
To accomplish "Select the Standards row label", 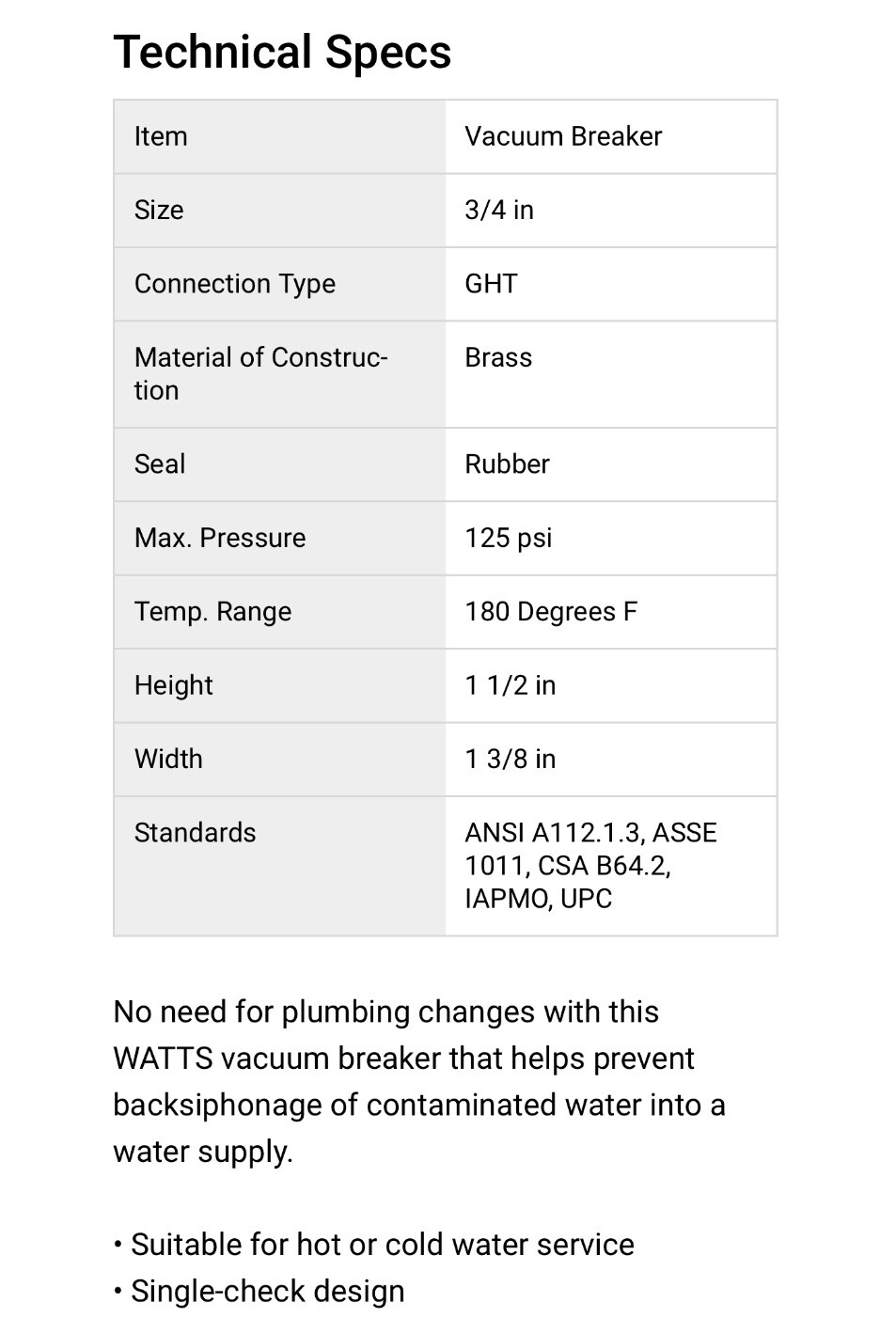I will click(x=196, y=833).
